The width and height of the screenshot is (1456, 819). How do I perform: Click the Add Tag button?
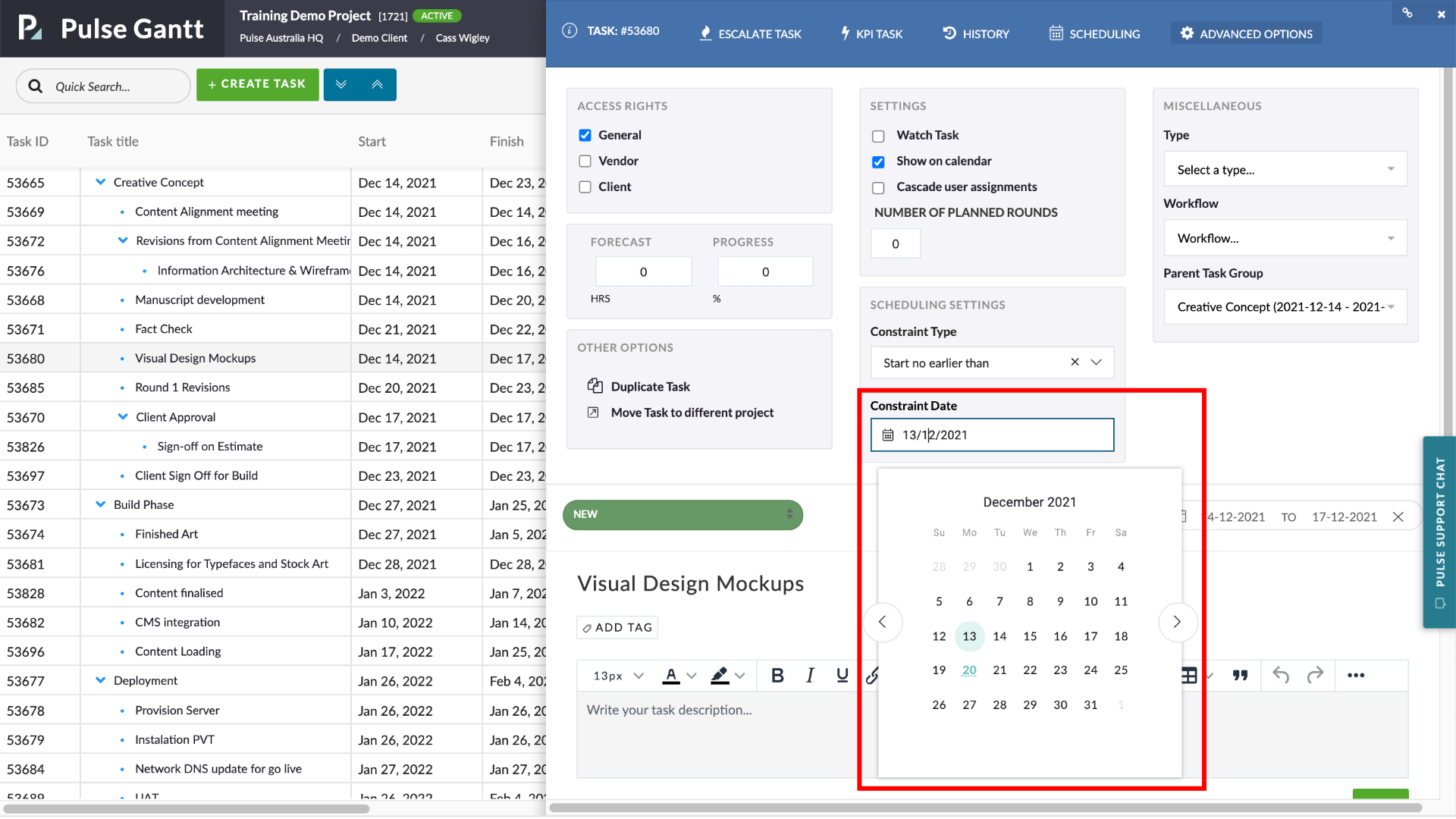click(x=617, y=627)
